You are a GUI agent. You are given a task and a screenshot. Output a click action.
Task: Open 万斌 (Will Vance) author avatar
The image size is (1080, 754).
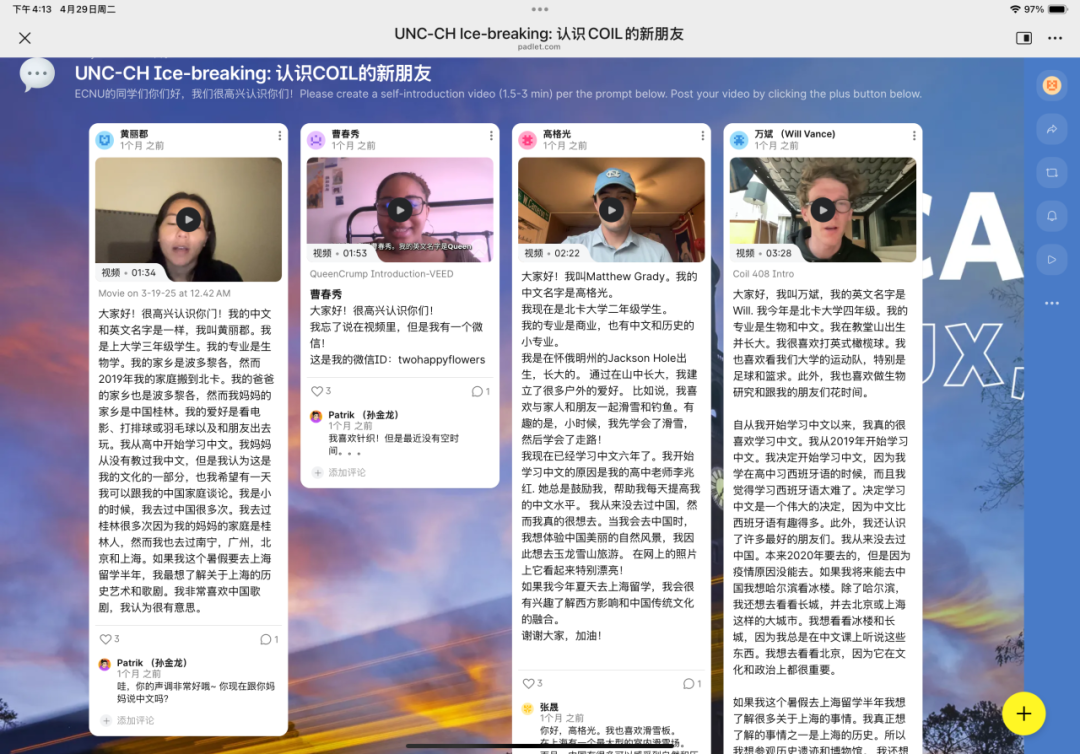[739, 140]
